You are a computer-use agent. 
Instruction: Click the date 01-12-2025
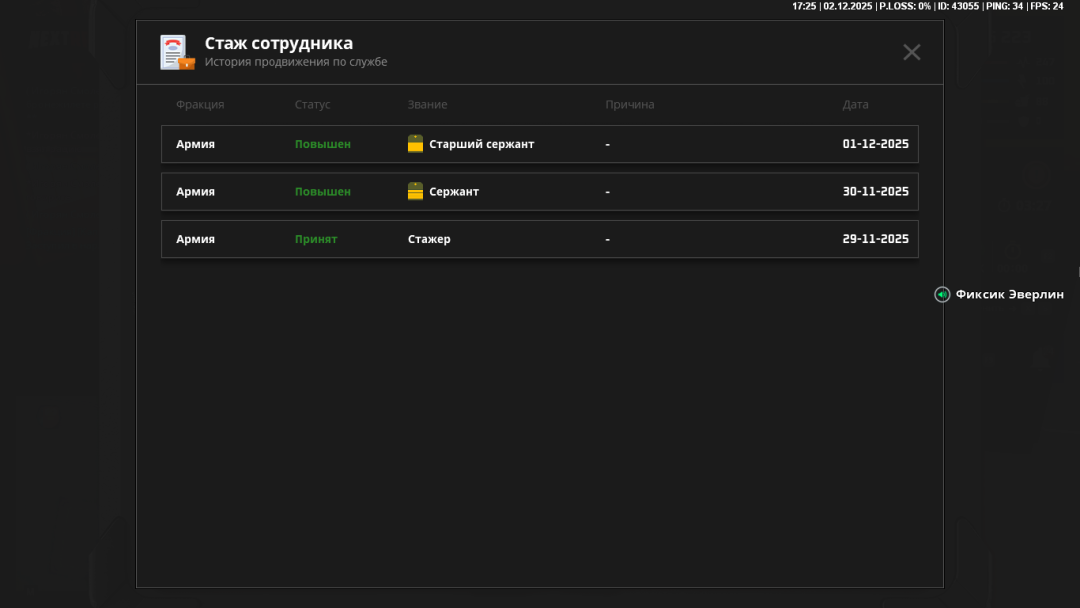point(875,144)
